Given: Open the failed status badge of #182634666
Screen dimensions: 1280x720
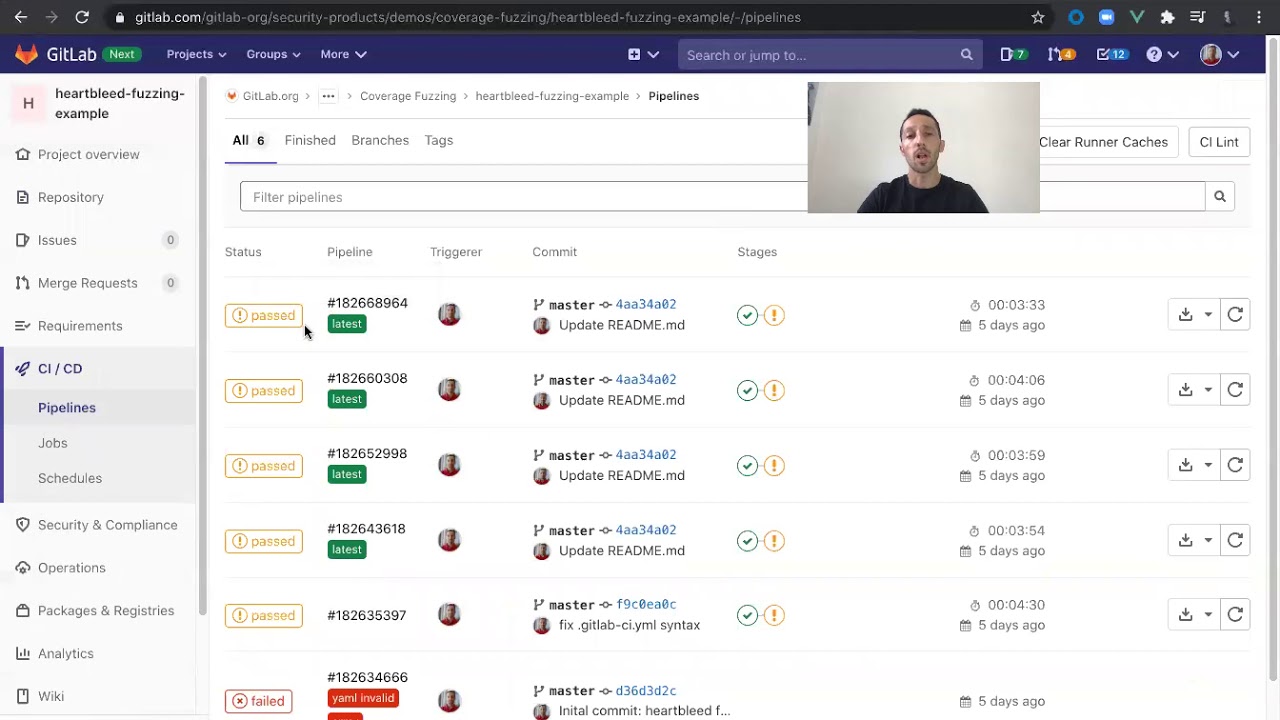Looking at the screenshot, I should tap(258, 701).
